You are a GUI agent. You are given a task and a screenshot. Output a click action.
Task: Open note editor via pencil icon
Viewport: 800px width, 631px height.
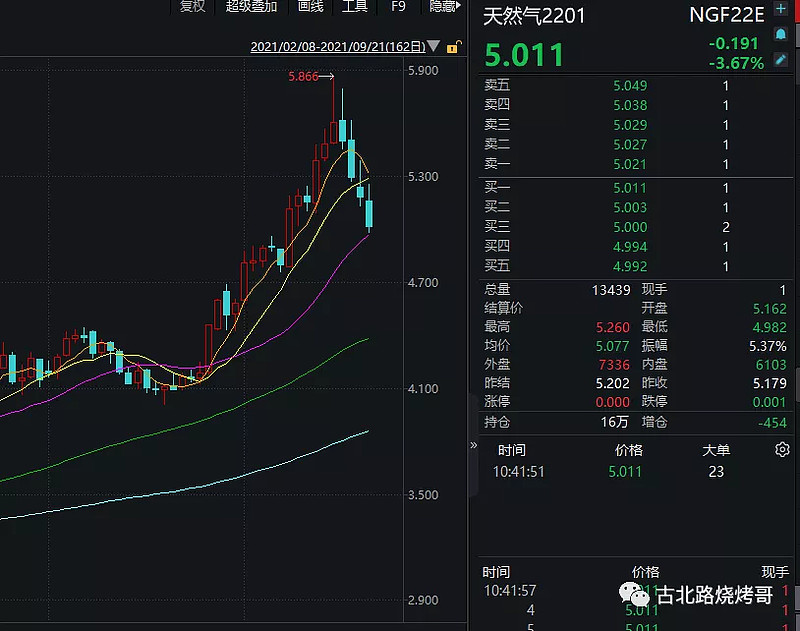click(780, 60)
